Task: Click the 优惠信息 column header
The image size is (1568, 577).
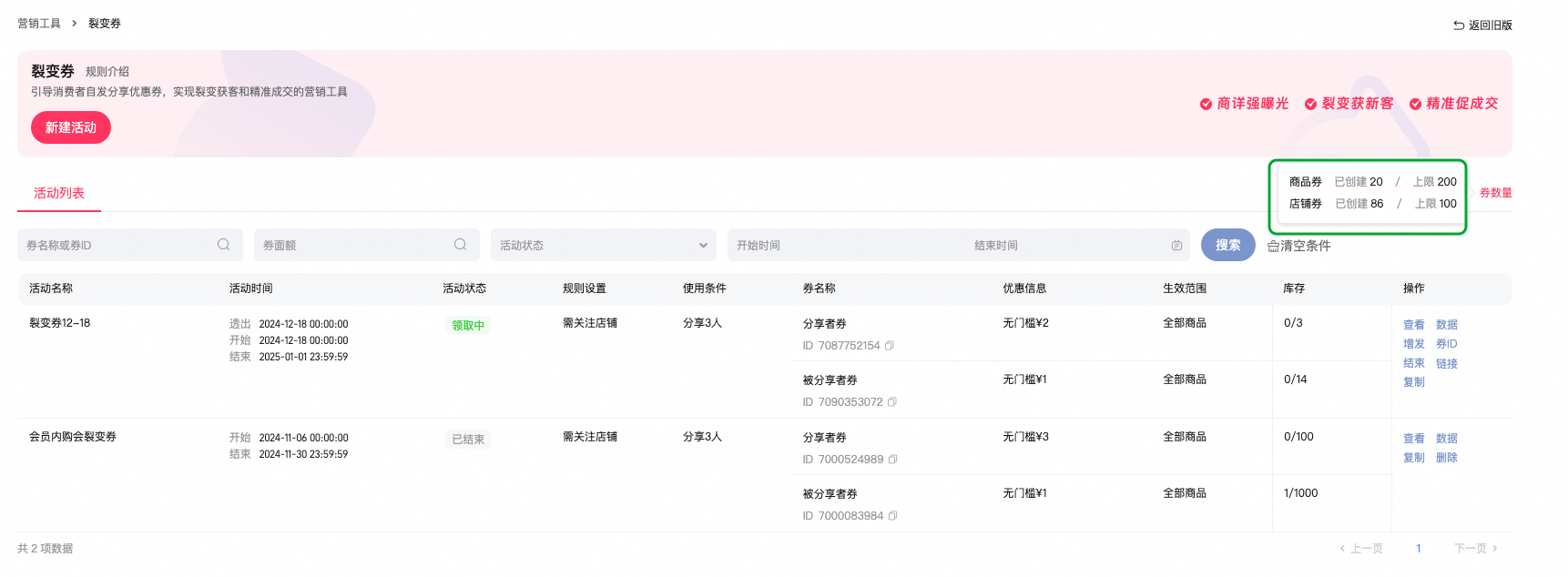Action: pyautogui.click(x=1024, y=288)
